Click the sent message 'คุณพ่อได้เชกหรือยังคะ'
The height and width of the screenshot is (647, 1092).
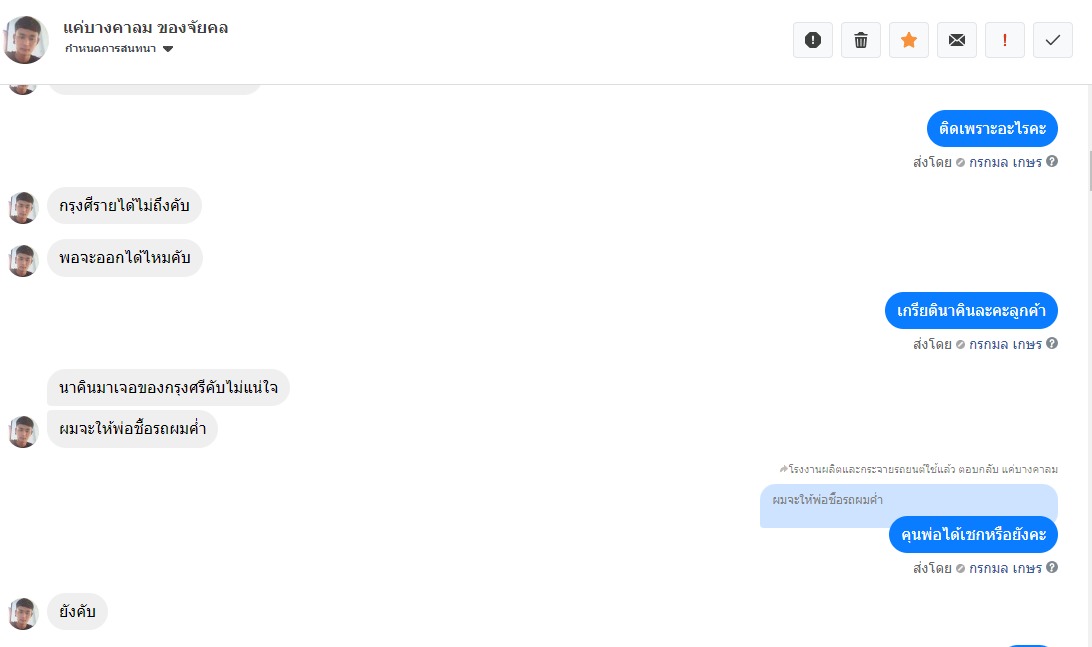[973, 535]
